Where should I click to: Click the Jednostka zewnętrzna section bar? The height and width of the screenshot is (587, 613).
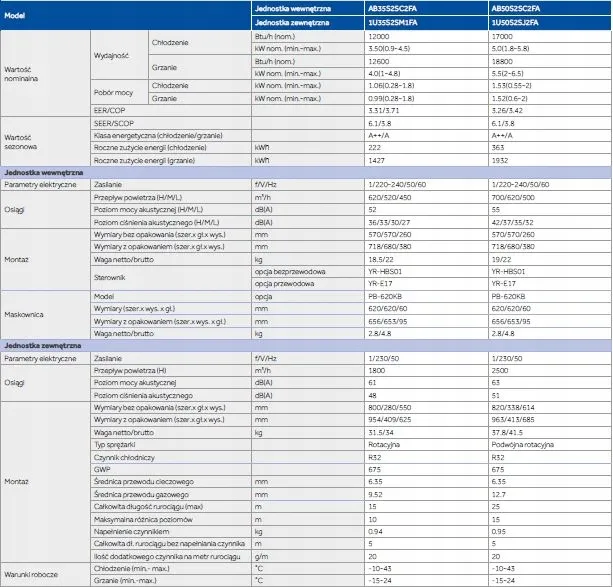(306, 346)
